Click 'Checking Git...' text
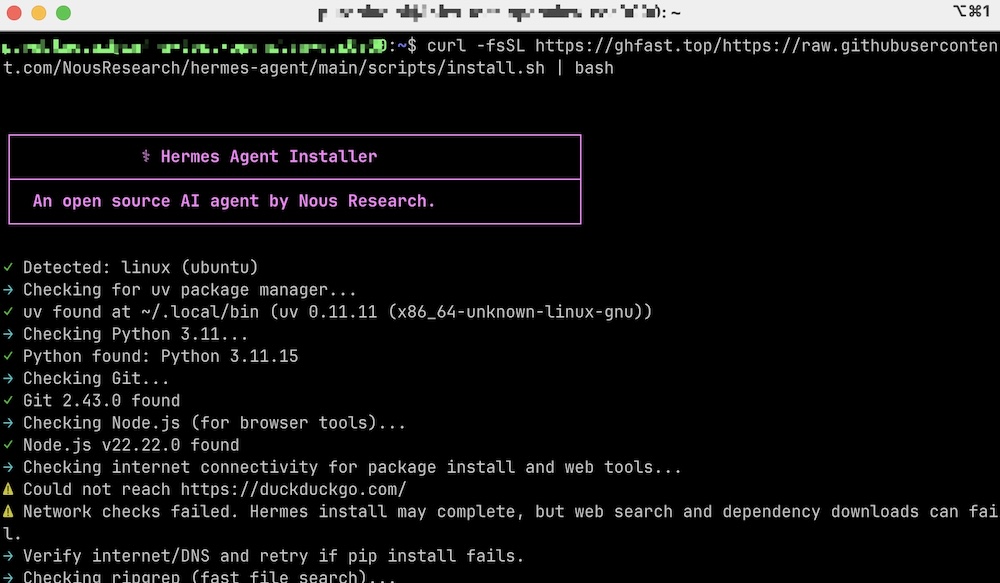1000x583 pixels. tap(96, 378)
